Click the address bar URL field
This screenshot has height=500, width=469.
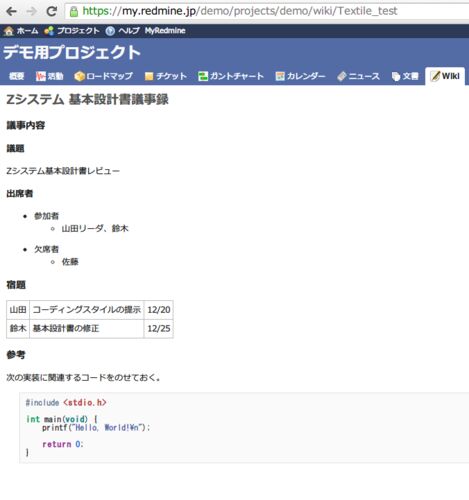tap(267, 11)
